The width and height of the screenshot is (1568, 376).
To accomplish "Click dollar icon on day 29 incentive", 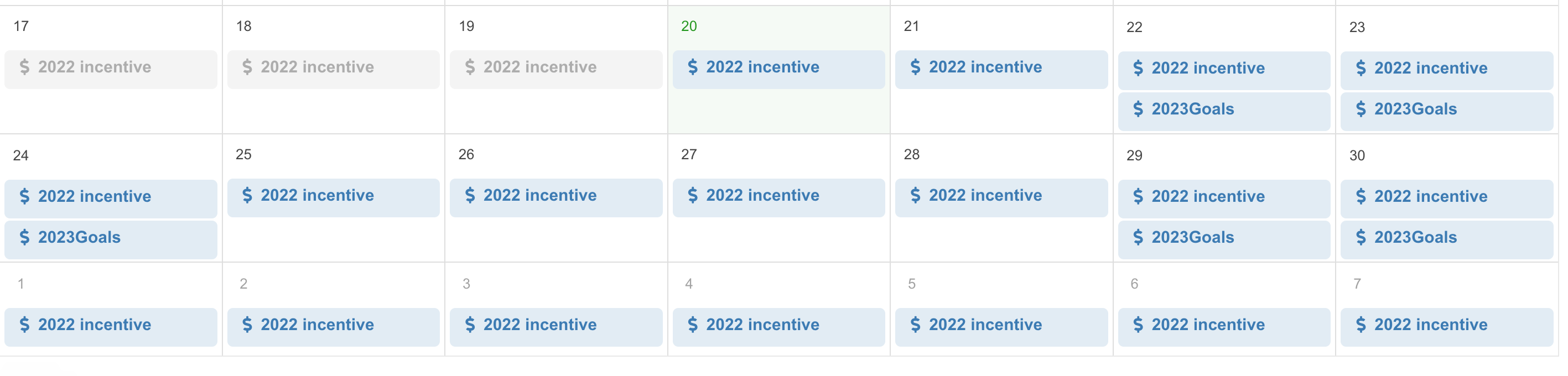I will (1138, 196).
